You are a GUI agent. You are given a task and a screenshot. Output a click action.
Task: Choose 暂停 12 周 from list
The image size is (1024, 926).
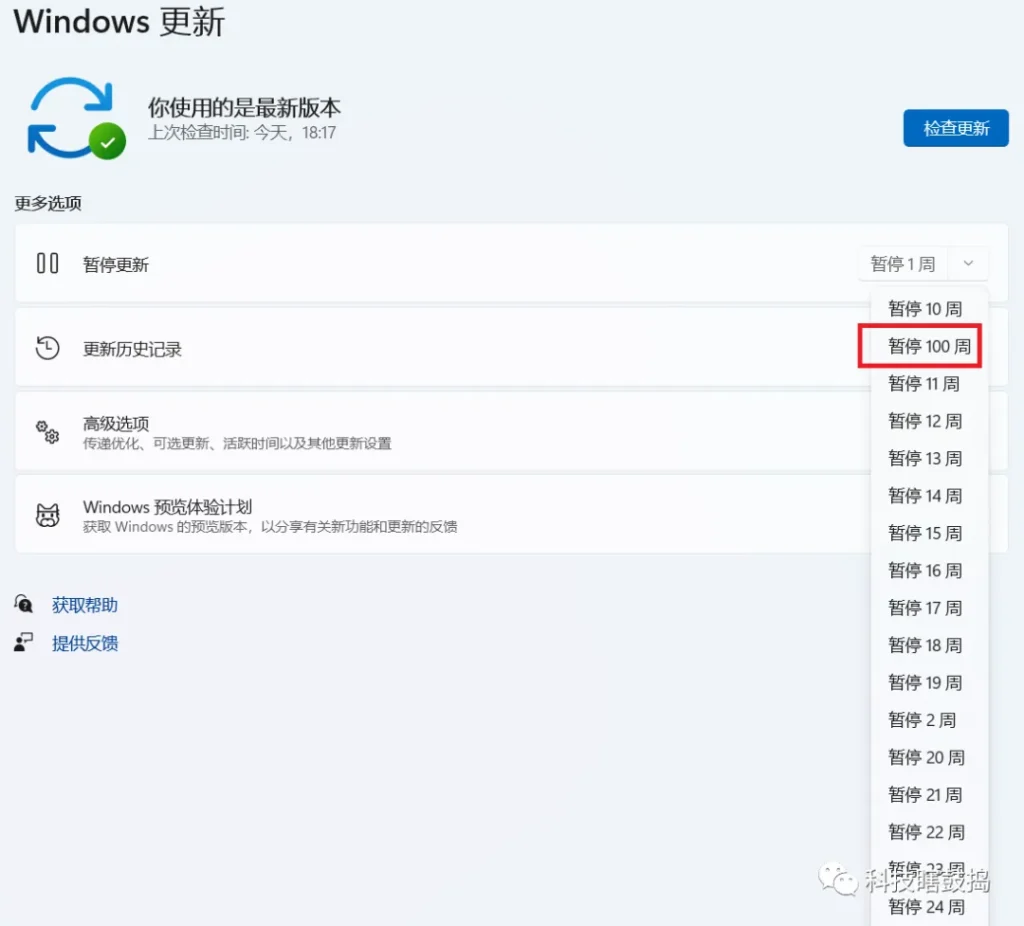coord(925,421)
